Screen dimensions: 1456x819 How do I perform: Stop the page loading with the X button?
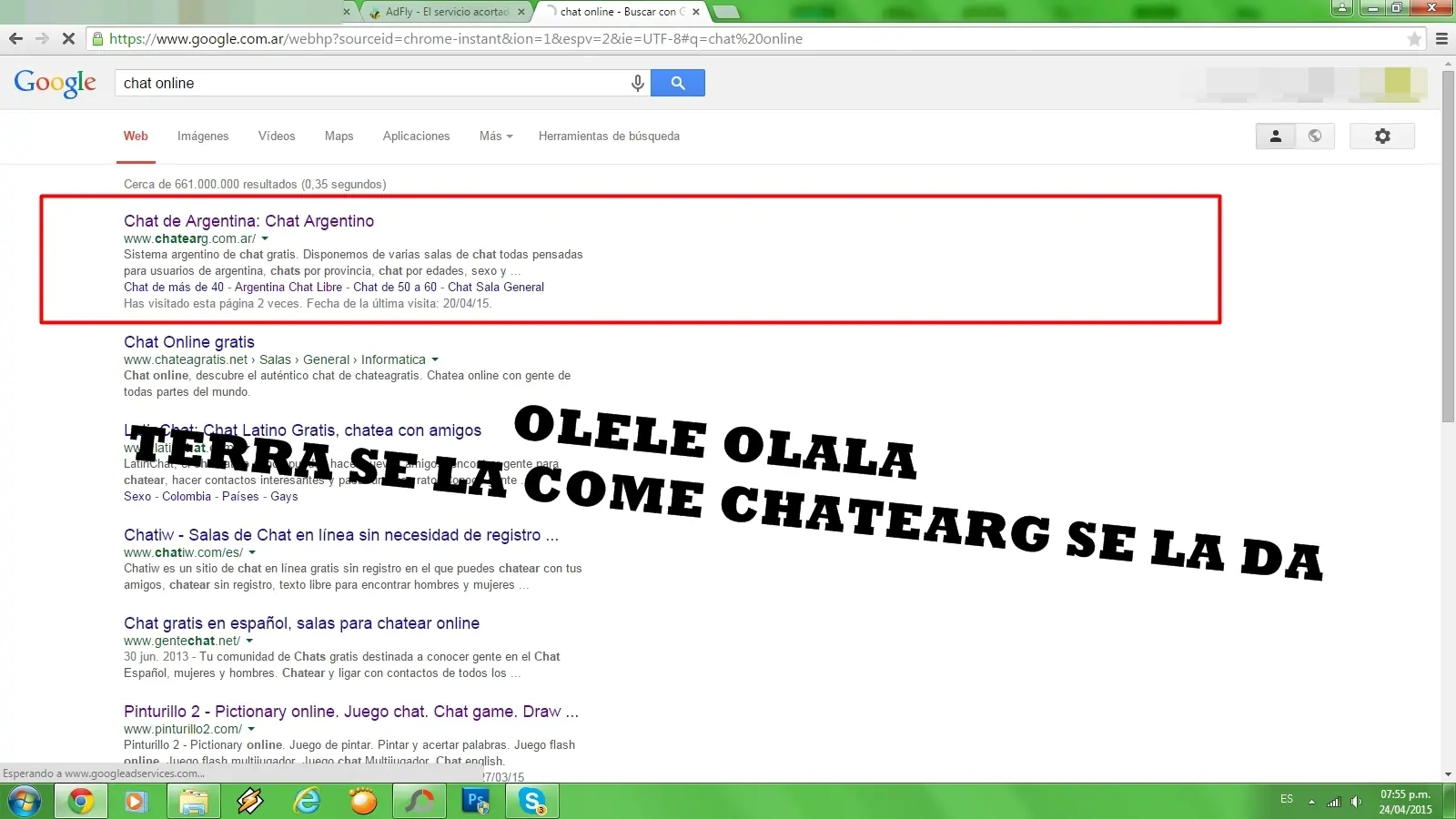68,38
